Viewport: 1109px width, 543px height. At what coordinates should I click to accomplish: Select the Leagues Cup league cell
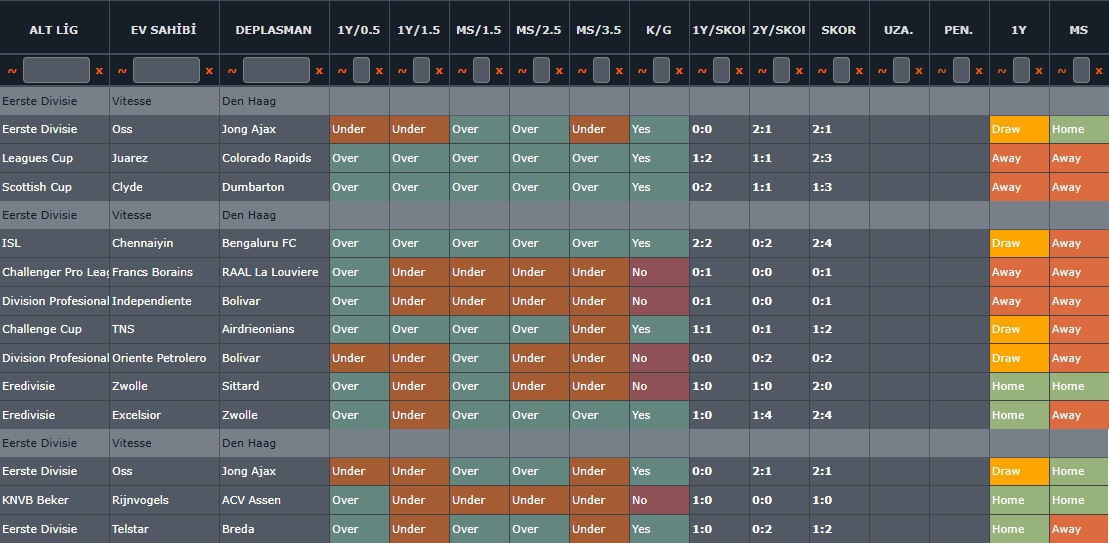(54, 158)
